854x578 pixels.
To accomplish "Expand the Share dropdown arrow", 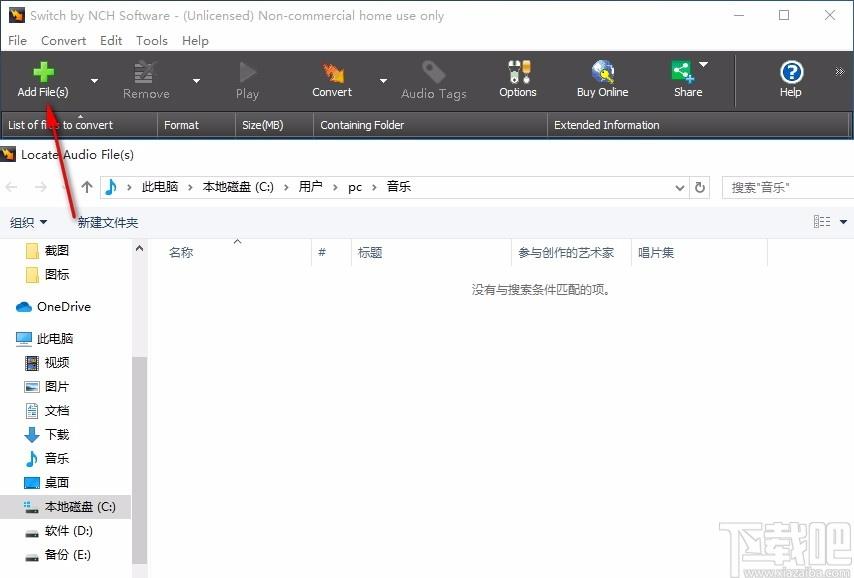I will (x=703, y=64).
